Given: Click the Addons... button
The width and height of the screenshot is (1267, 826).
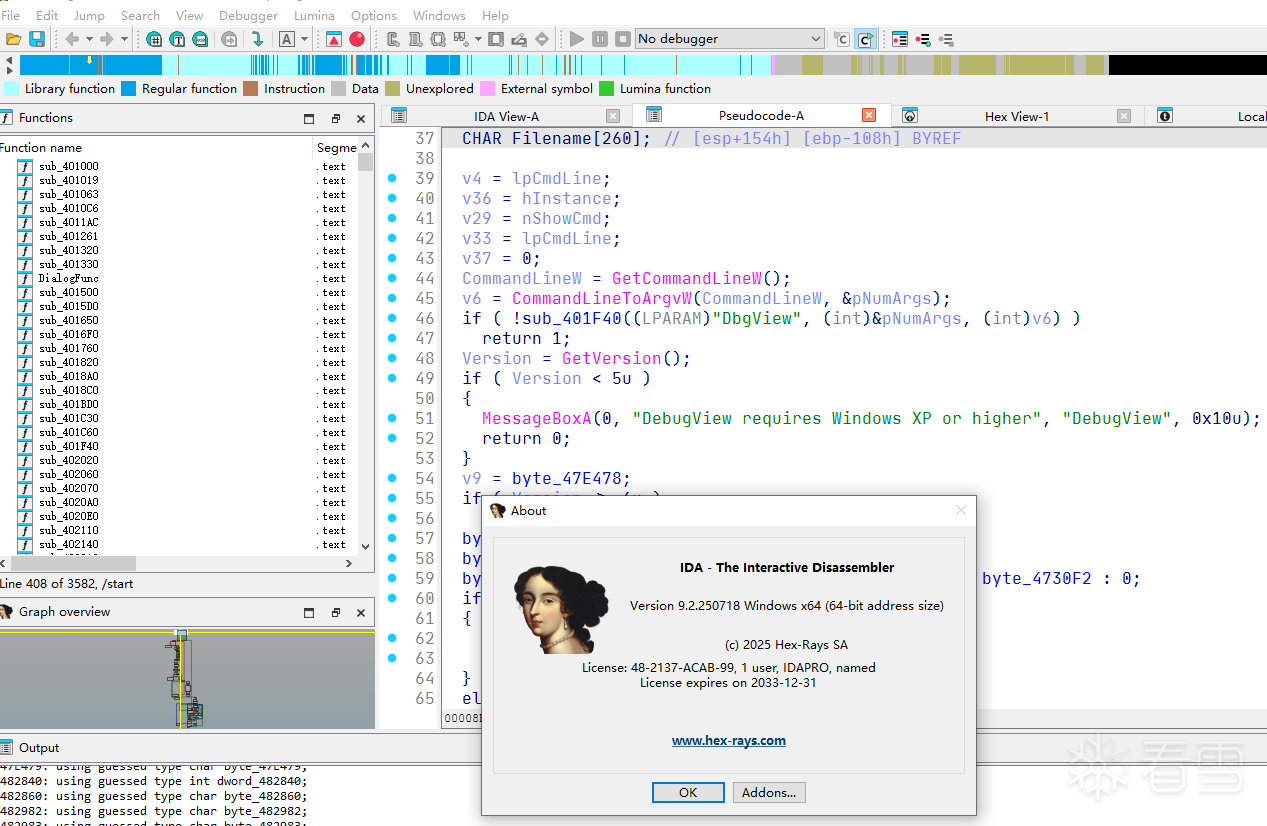Looking at the screenshot, I should click(x=769, y=792).
